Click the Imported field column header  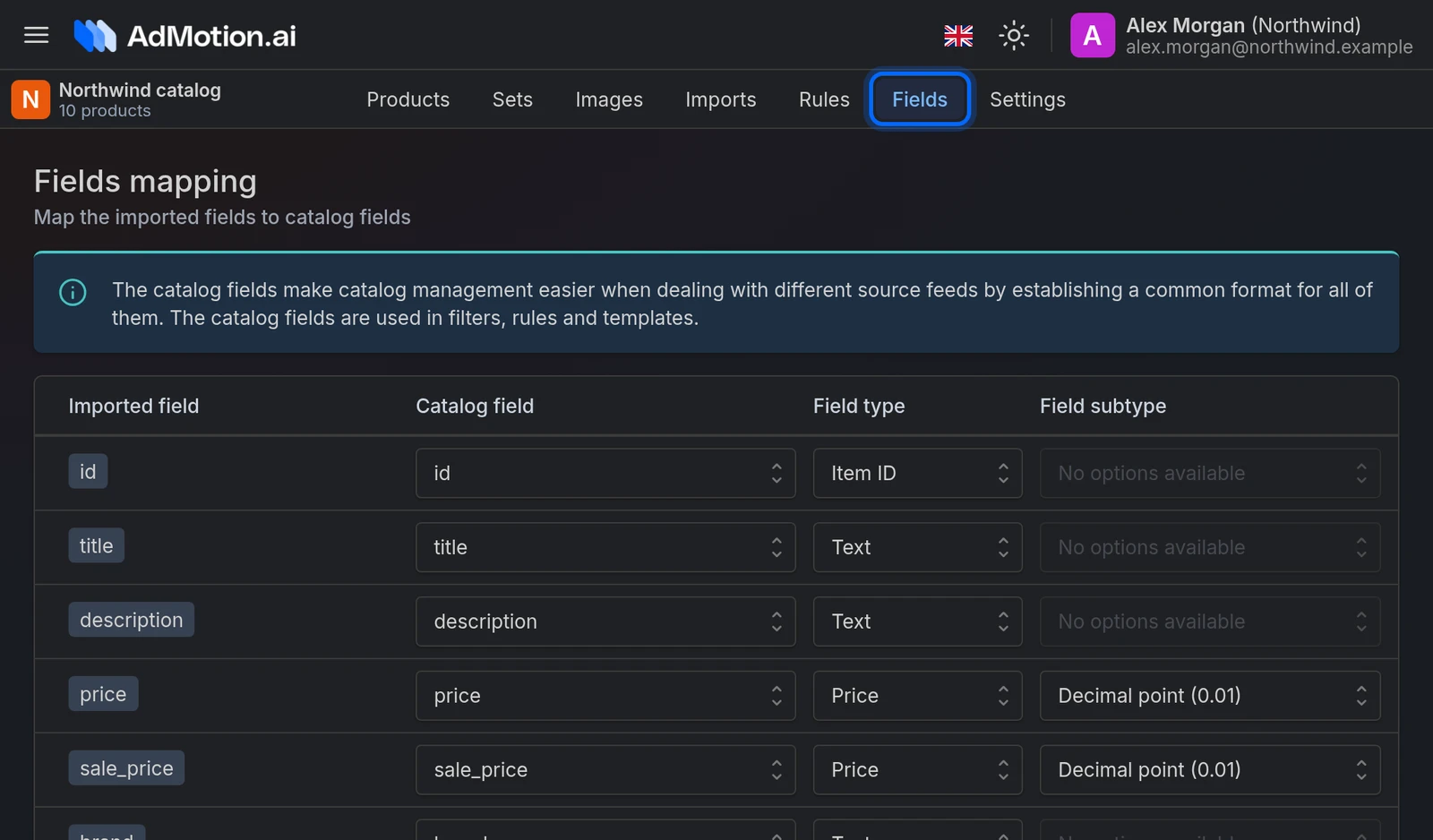(134, 406)
